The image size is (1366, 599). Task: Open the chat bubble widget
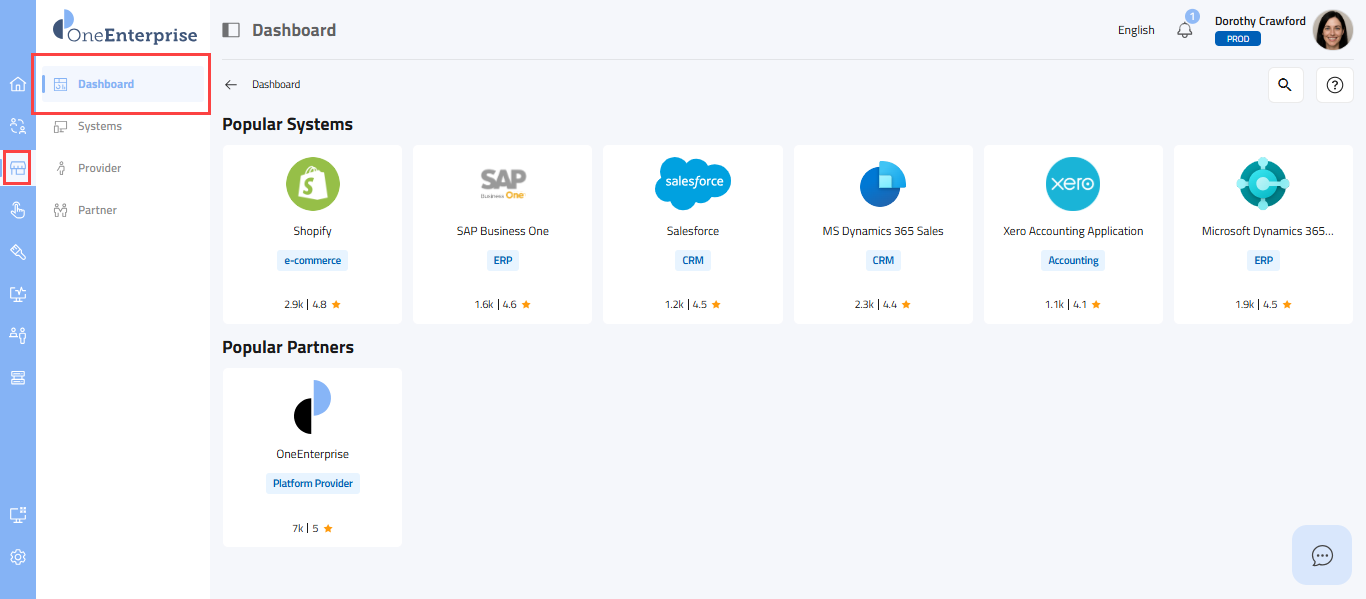(x=1322, y=555)
